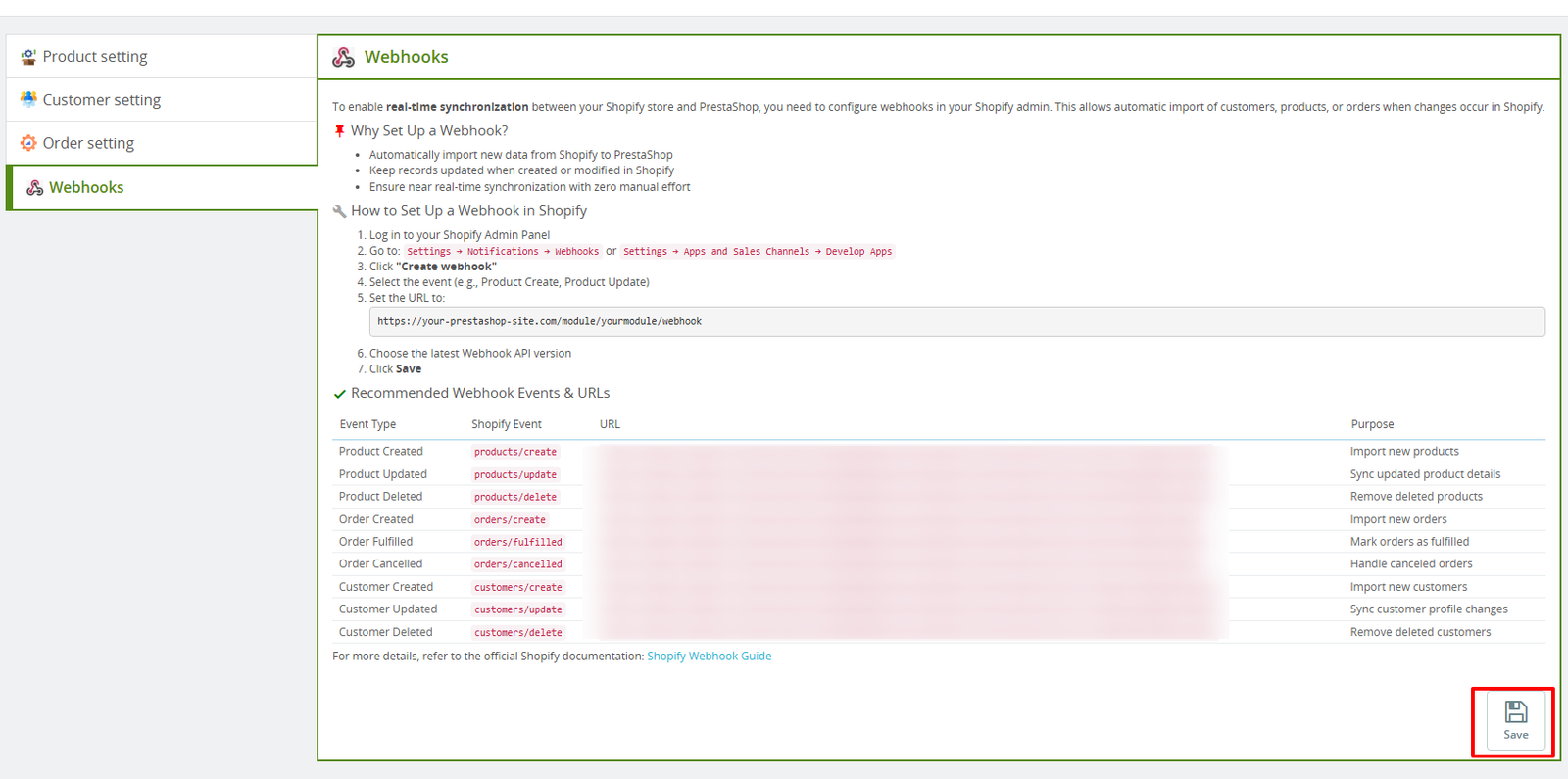The height and width of the screenshot is (779, 1568).
Task: Click the Shopify Event column header
Action: (507, 424)
